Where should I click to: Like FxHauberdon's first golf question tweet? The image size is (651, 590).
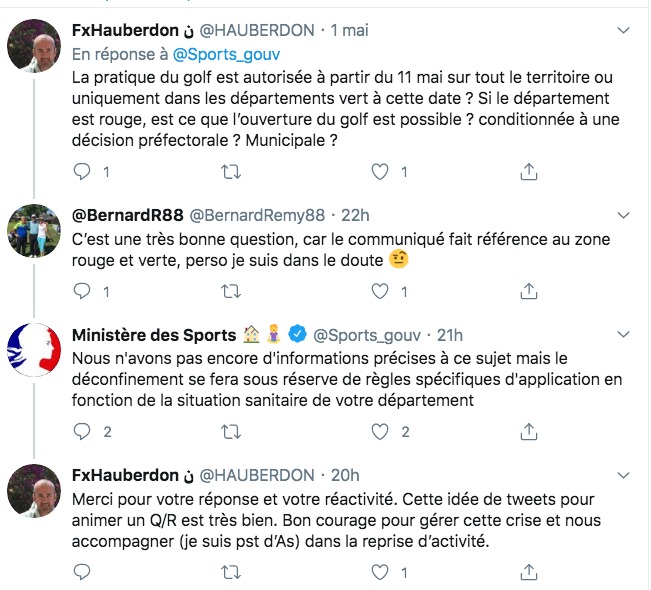379,172
